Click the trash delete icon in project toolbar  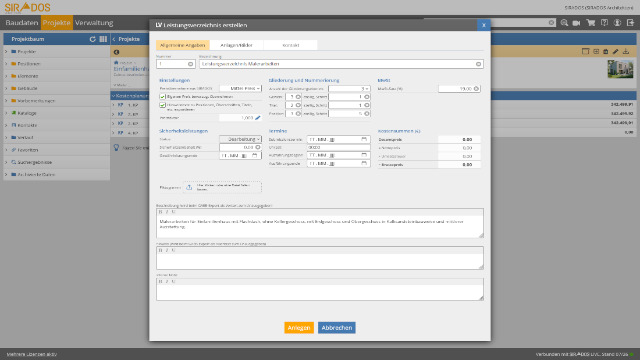click(x=606, y=51)
